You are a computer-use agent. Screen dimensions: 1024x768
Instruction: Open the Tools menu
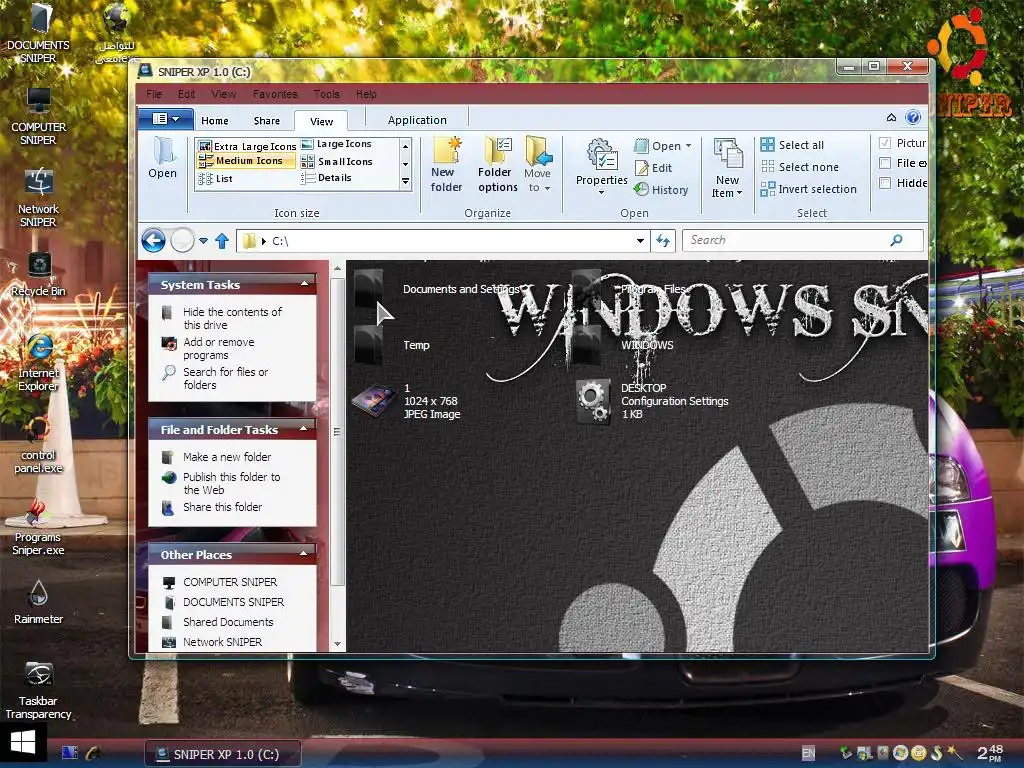[x=327, y=94]
